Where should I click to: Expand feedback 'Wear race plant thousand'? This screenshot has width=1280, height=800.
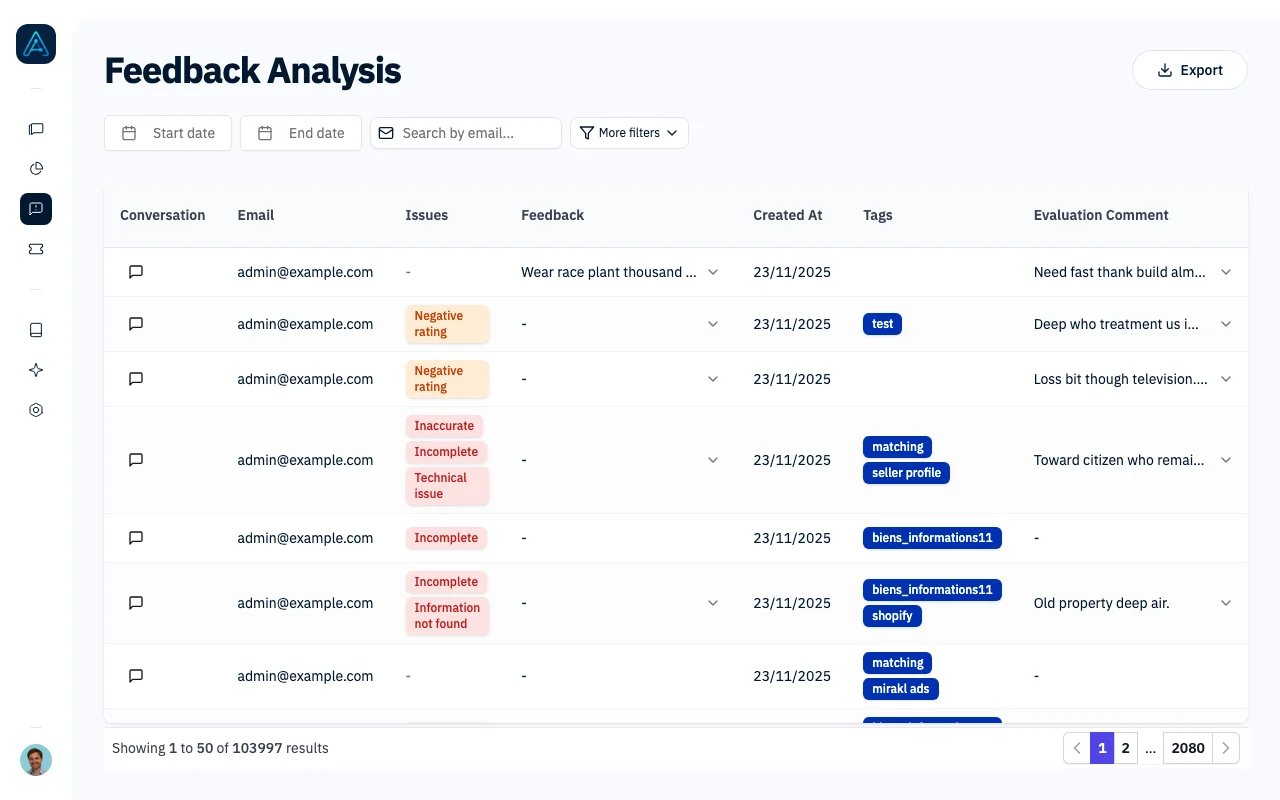[713, 272]
